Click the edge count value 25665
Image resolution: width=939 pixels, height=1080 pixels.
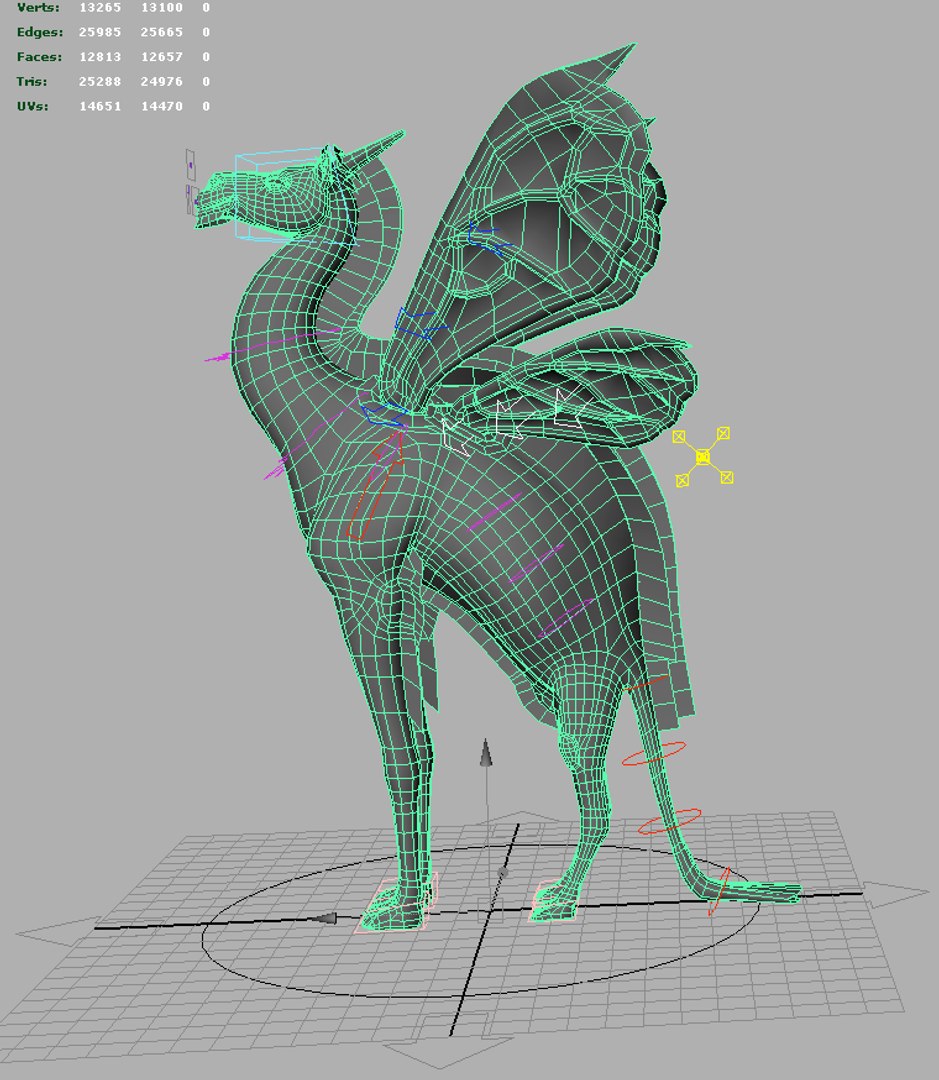pyautogui.click(x=162, y=32)
